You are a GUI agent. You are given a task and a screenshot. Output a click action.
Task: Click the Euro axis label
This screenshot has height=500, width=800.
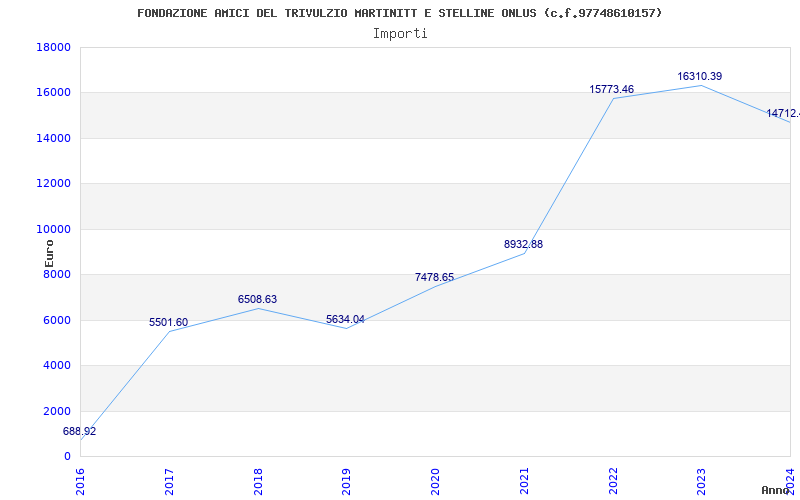point(49,253)
